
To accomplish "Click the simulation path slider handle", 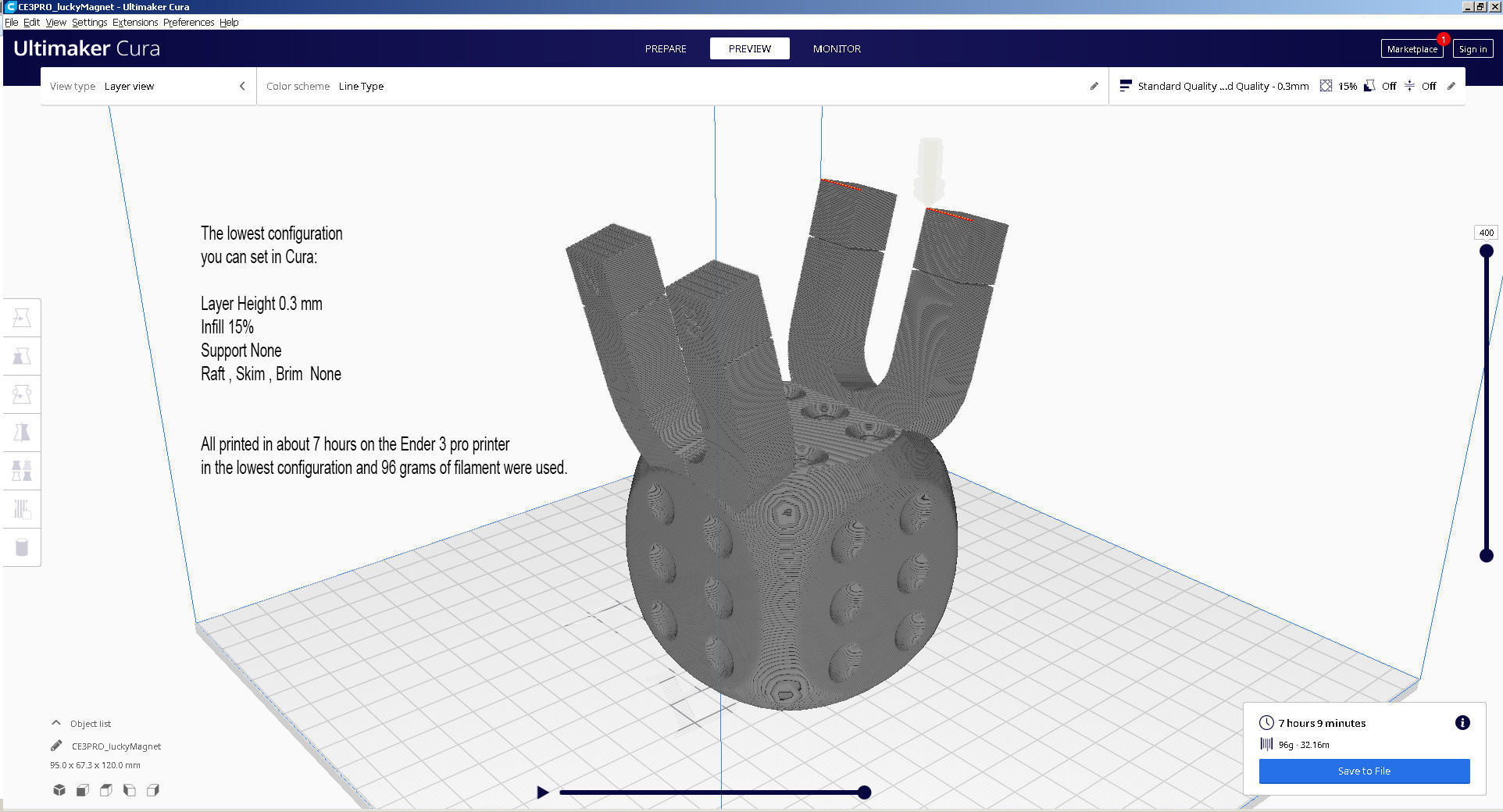I will [864, 792].
